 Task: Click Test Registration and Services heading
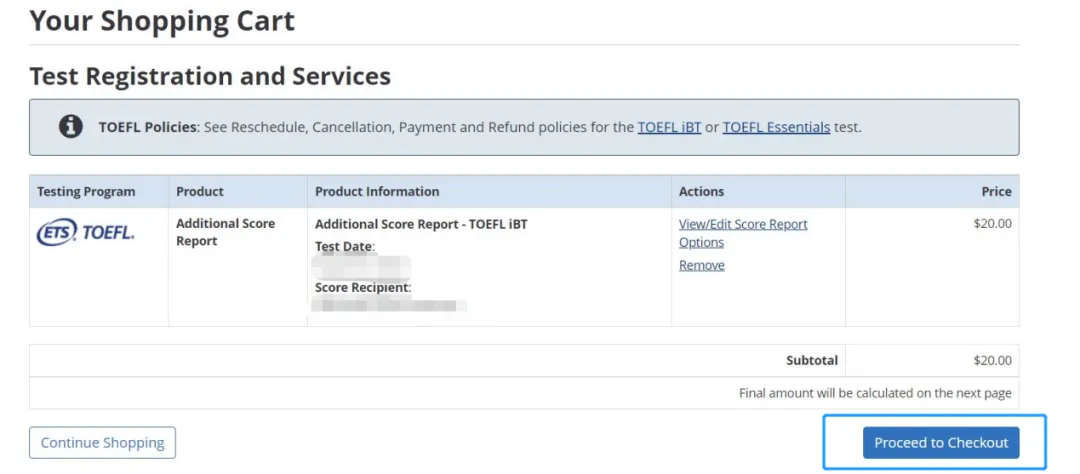coord(210,76)
